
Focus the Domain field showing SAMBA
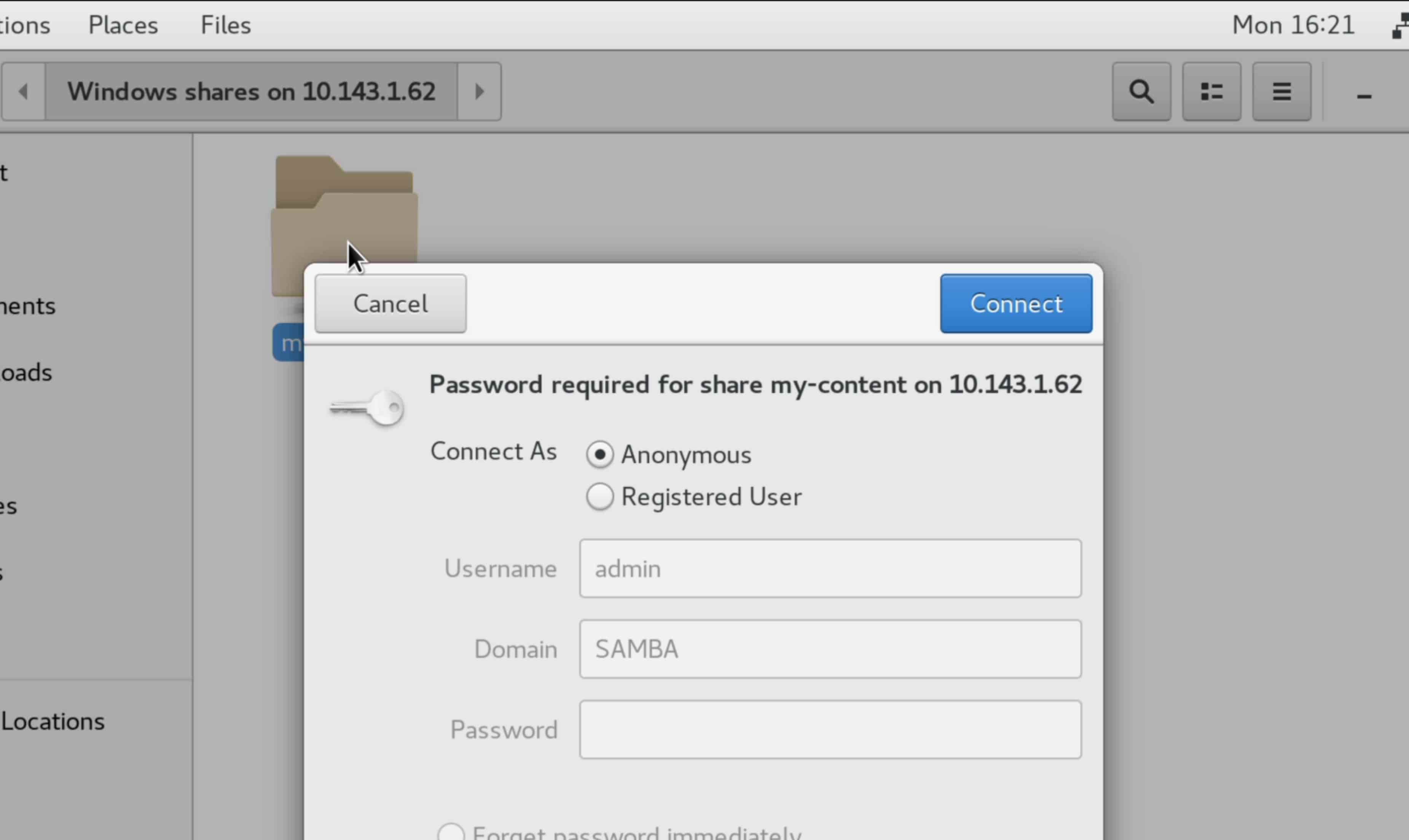coord(830,649)
